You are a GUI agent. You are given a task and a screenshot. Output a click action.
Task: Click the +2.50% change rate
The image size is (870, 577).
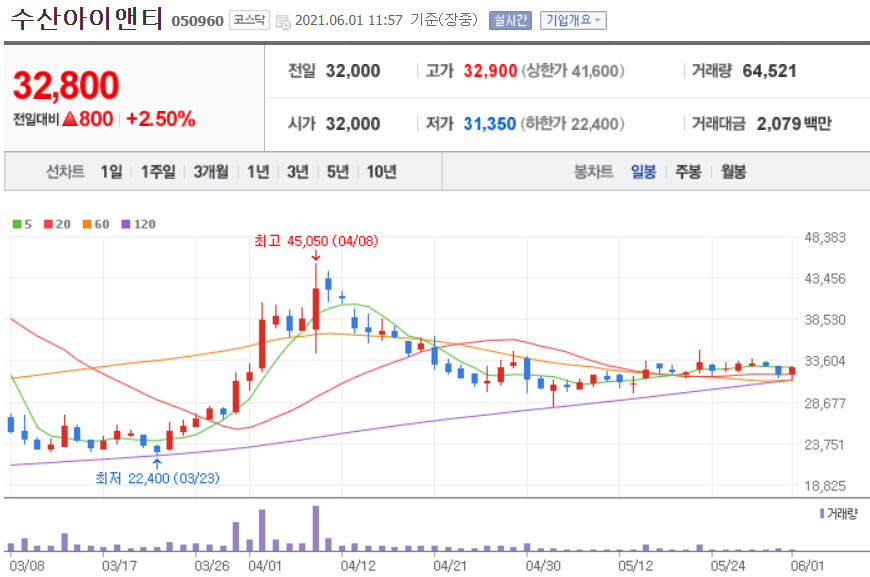(161, 119)
